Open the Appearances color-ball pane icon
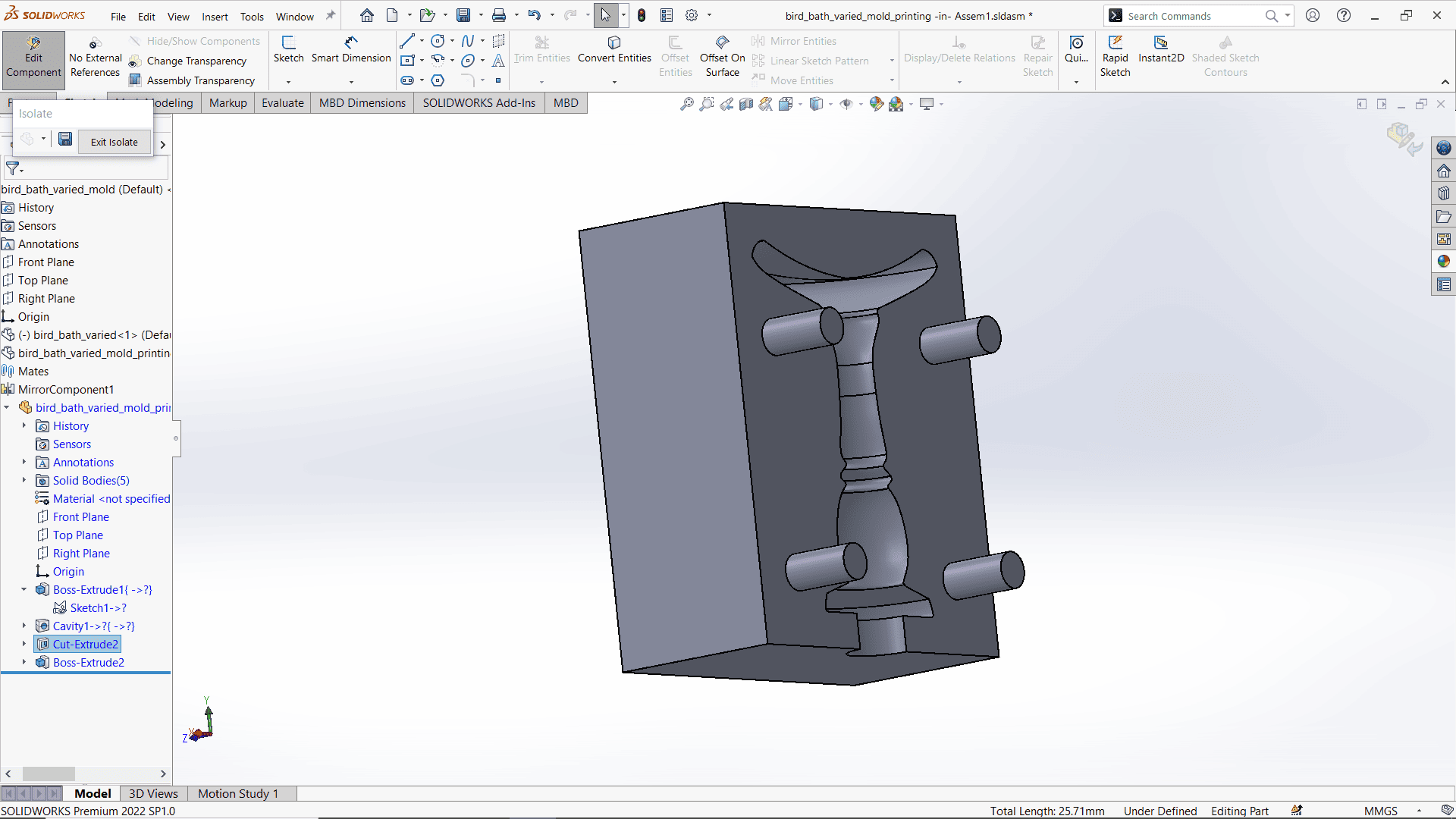The height and width of the screenshot is (819, 1456). 1443,262
